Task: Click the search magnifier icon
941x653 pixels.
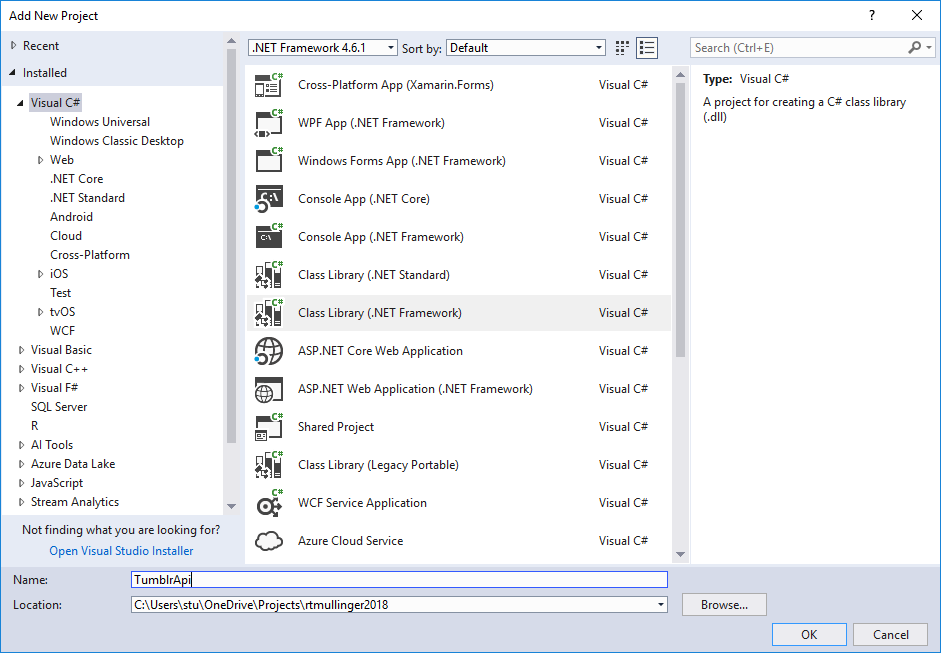Action: [x=914, y=47]
